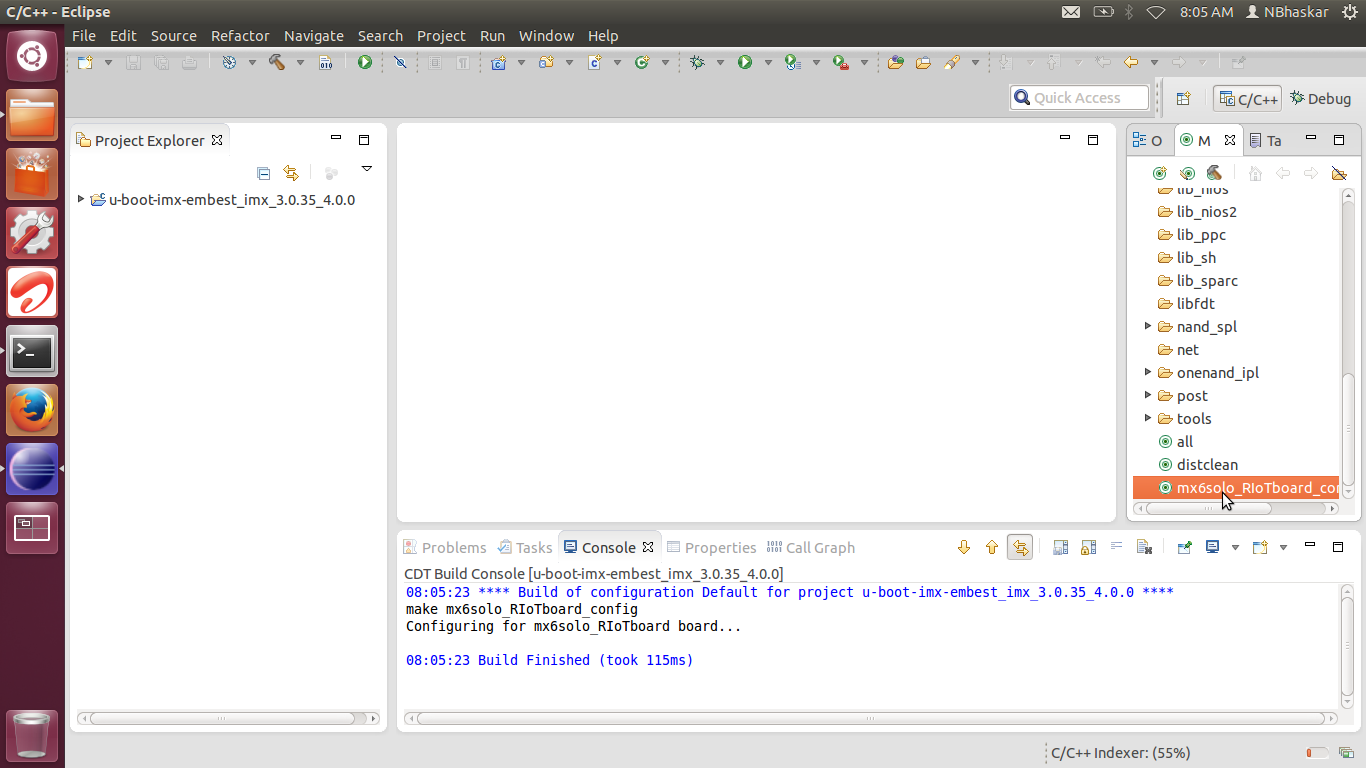
Task: Click the External Tools icon
Action: click(x=841, y=62)
